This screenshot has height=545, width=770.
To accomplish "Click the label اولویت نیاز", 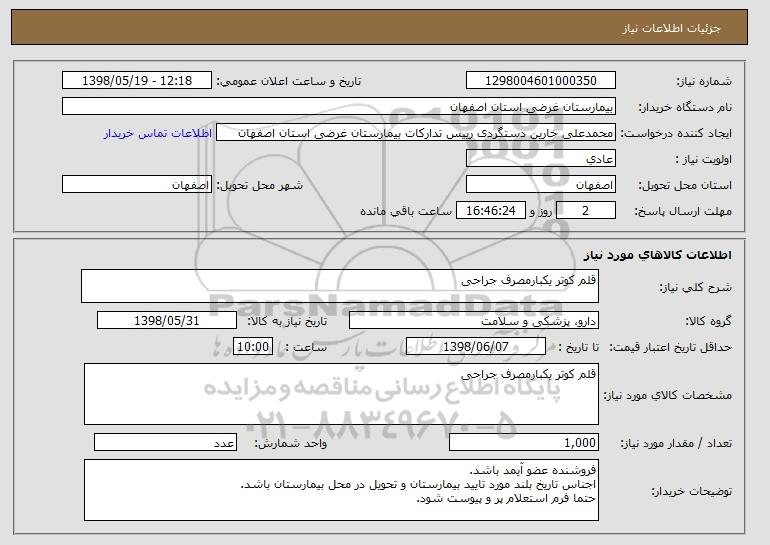I will [704, 160].
